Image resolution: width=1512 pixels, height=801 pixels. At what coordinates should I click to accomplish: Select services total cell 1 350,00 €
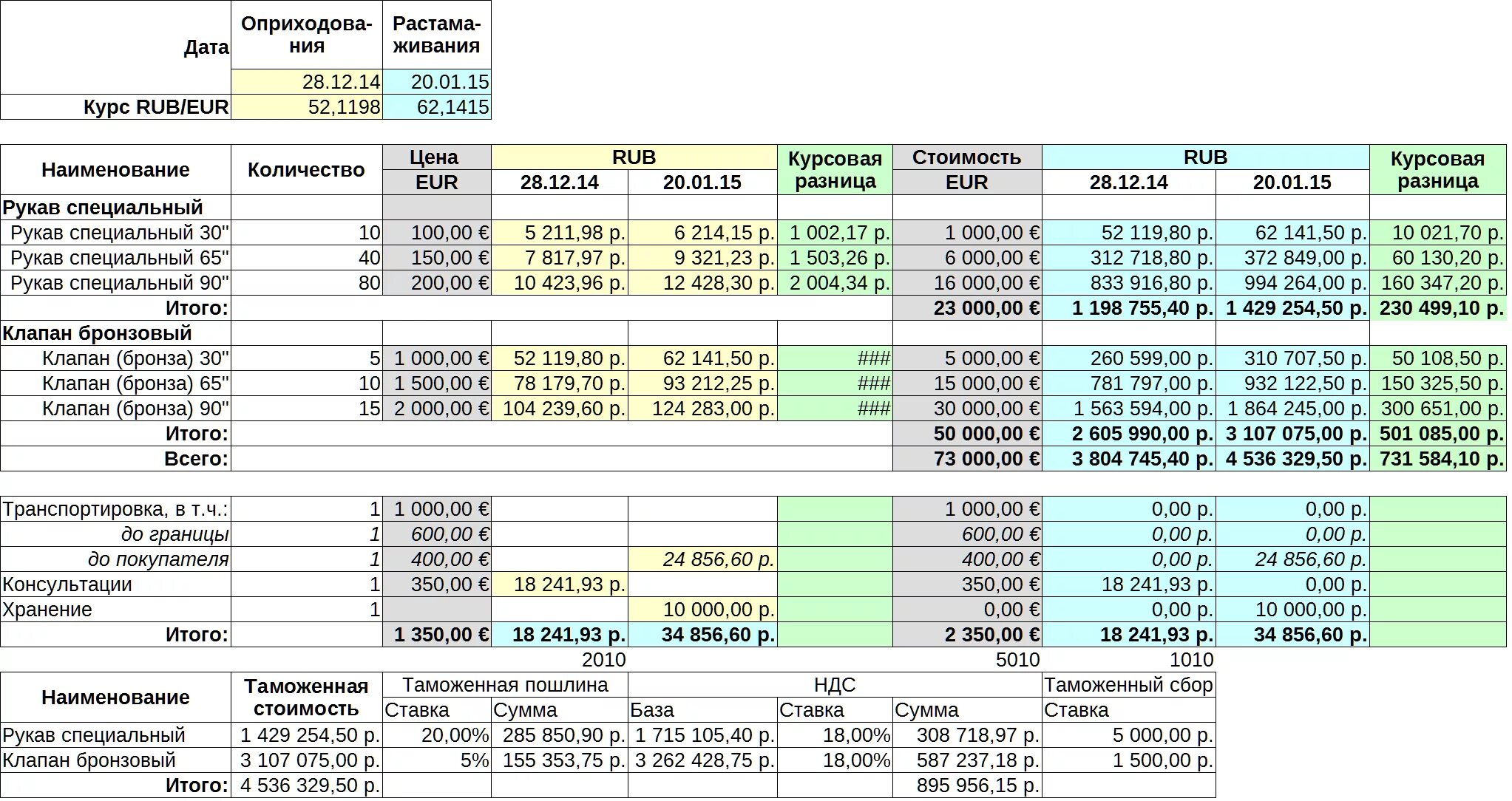coord(437,635)
